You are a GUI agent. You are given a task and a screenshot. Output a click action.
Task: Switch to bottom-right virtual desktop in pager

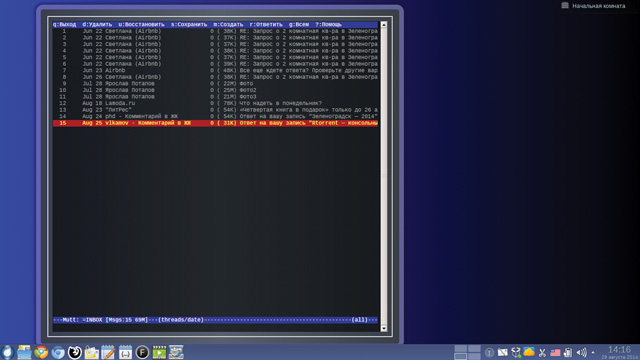click(474, 356)
